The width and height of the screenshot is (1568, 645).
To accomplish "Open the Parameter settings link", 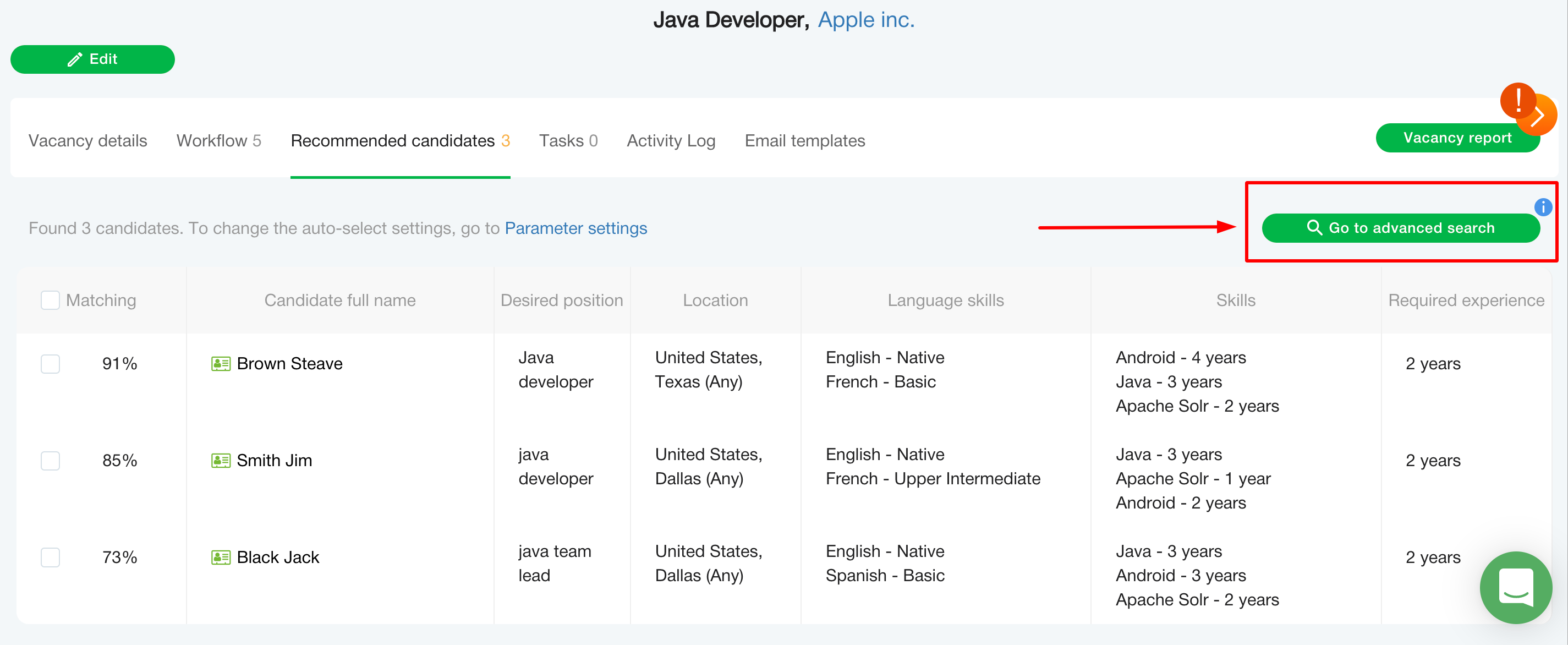I will [575, 228].
